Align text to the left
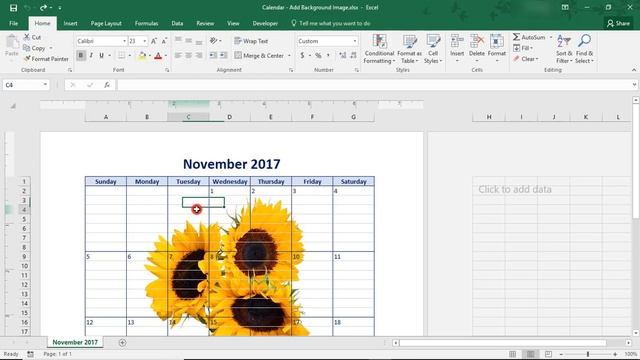The image size is (640, 360). point(178,55)
